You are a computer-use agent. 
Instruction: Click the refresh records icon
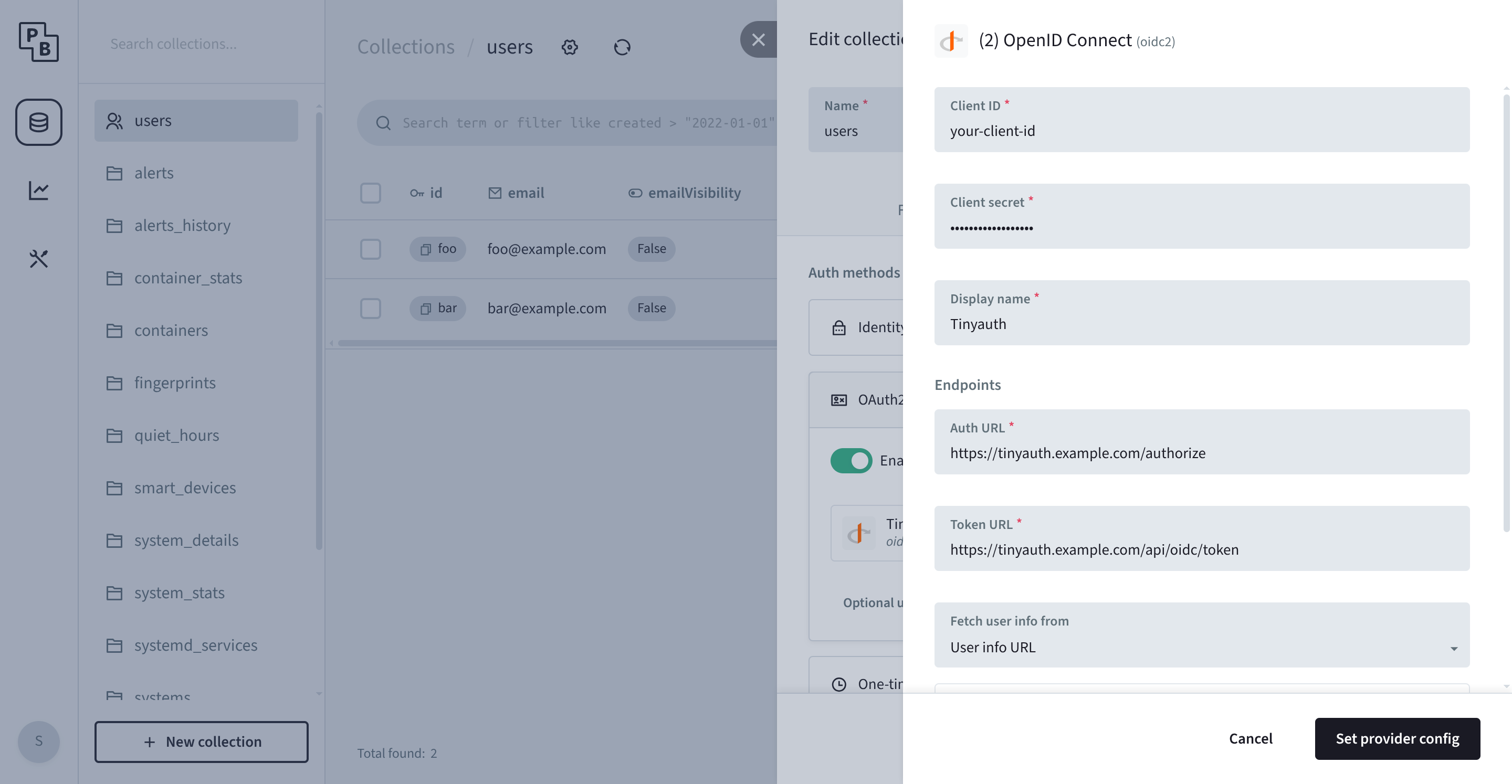point(622,47)
